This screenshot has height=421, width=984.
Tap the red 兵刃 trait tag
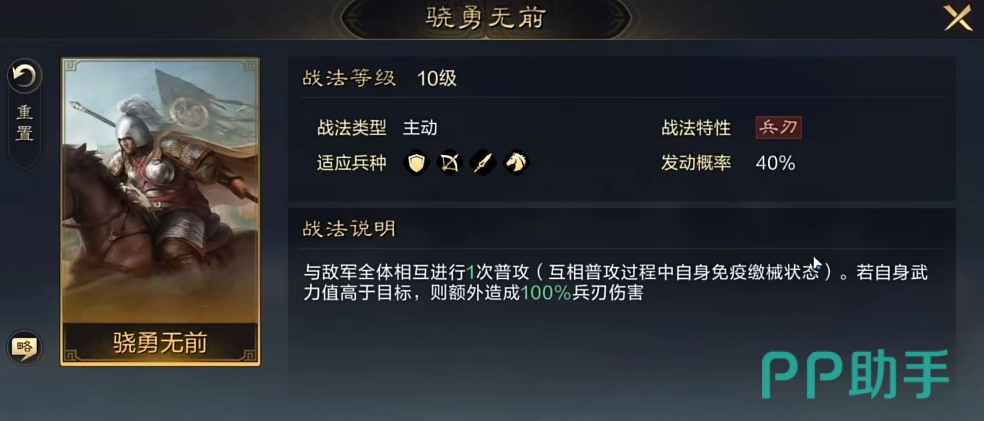[779, 128]
